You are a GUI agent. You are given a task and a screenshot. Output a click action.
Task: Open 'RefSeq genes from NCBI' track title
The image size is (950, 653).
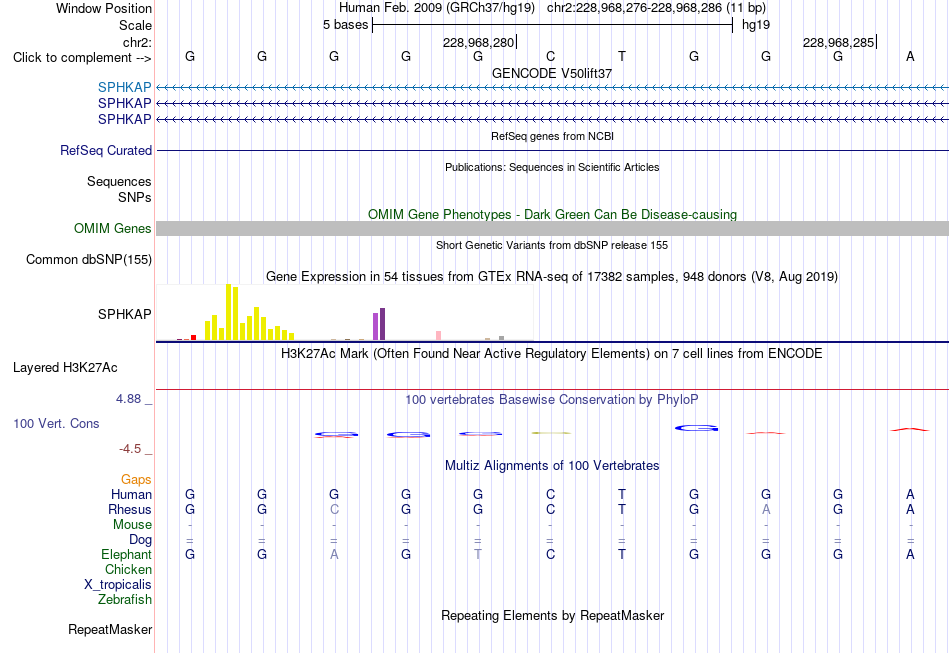[x=552, y=136]
